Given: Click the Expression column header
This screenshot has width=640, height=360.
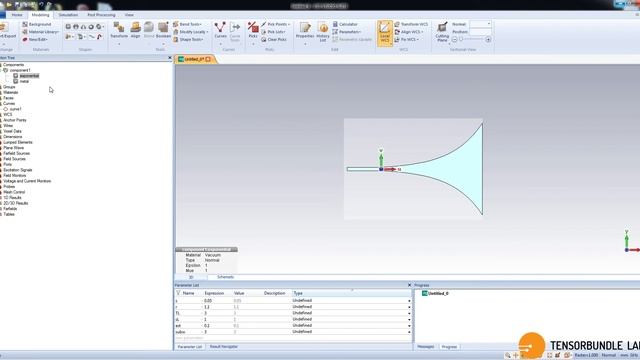Looking at the screenshot, I should [214, 293].
